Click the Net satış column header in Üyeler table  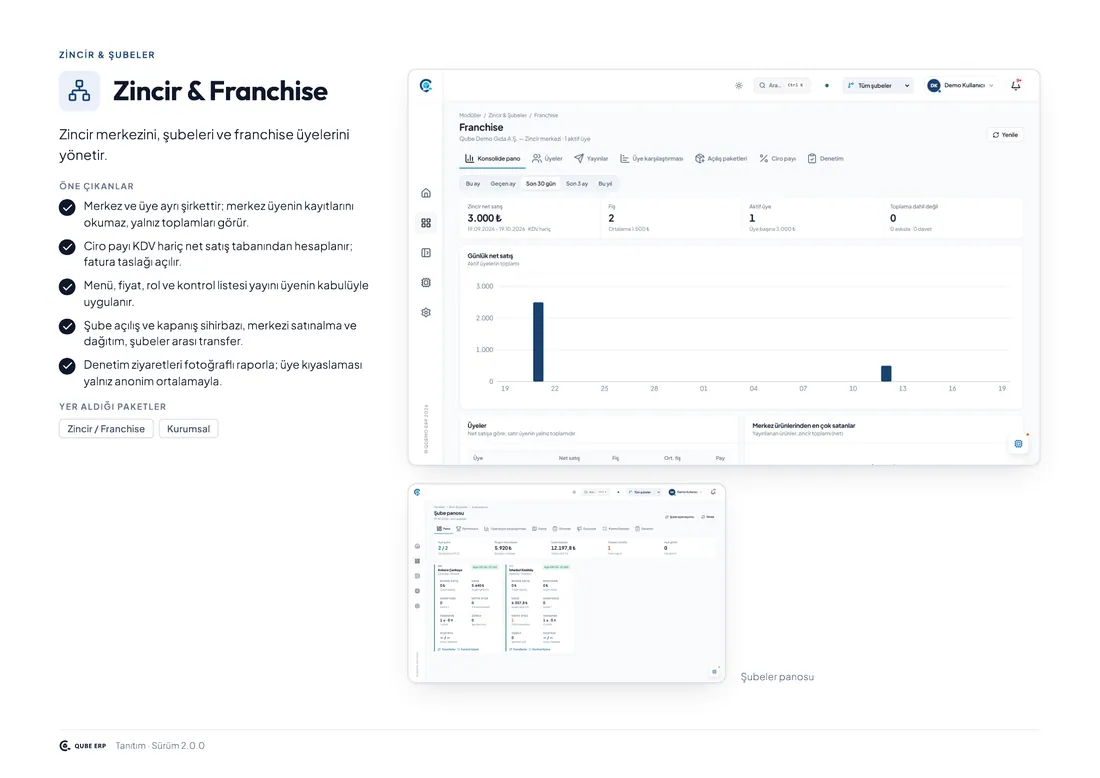[x=569, y=458]
